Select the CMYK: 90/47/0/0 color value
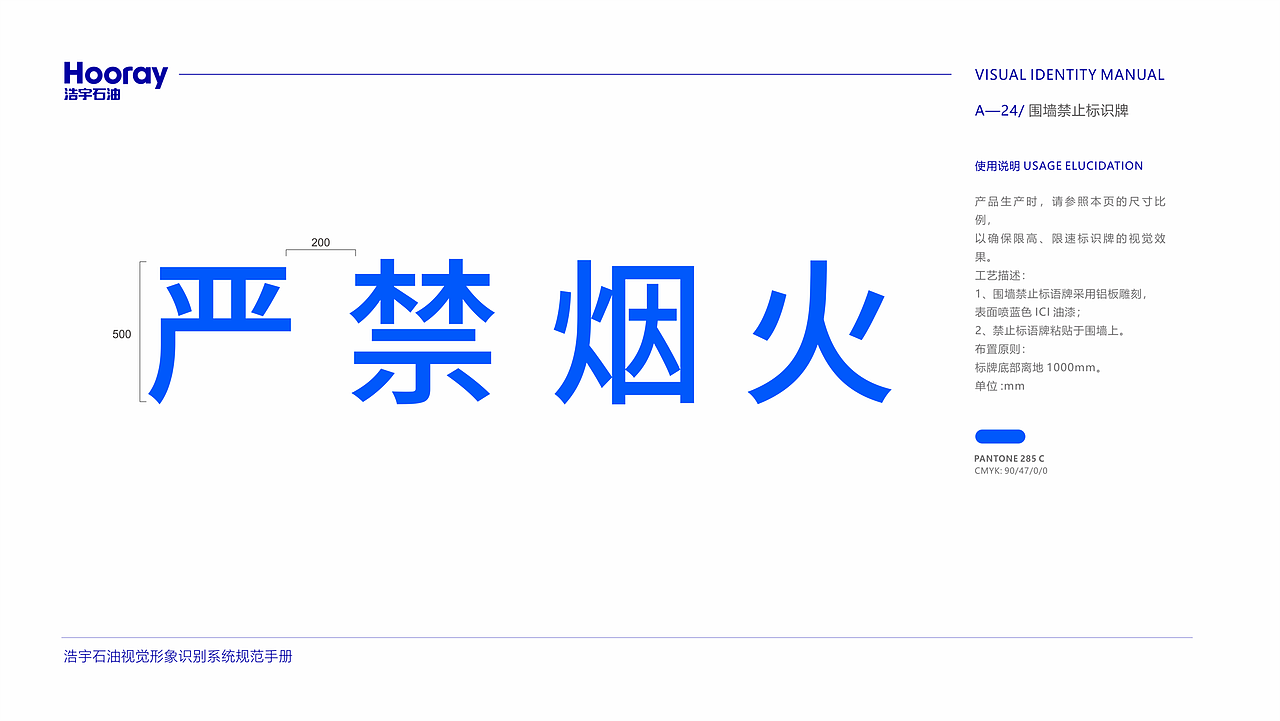 [1011, 468]
